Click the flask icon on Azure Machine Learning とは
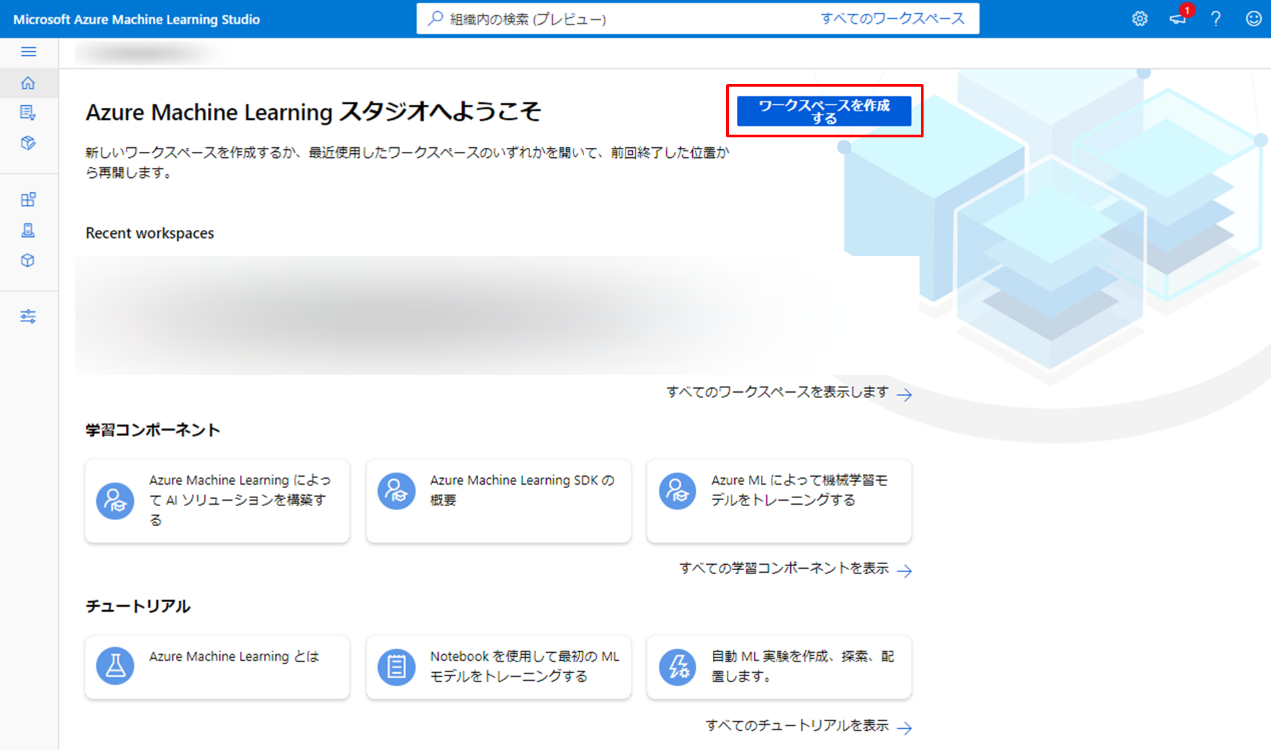Screen dimensions: 1271x750 click(x=115, y=667)
